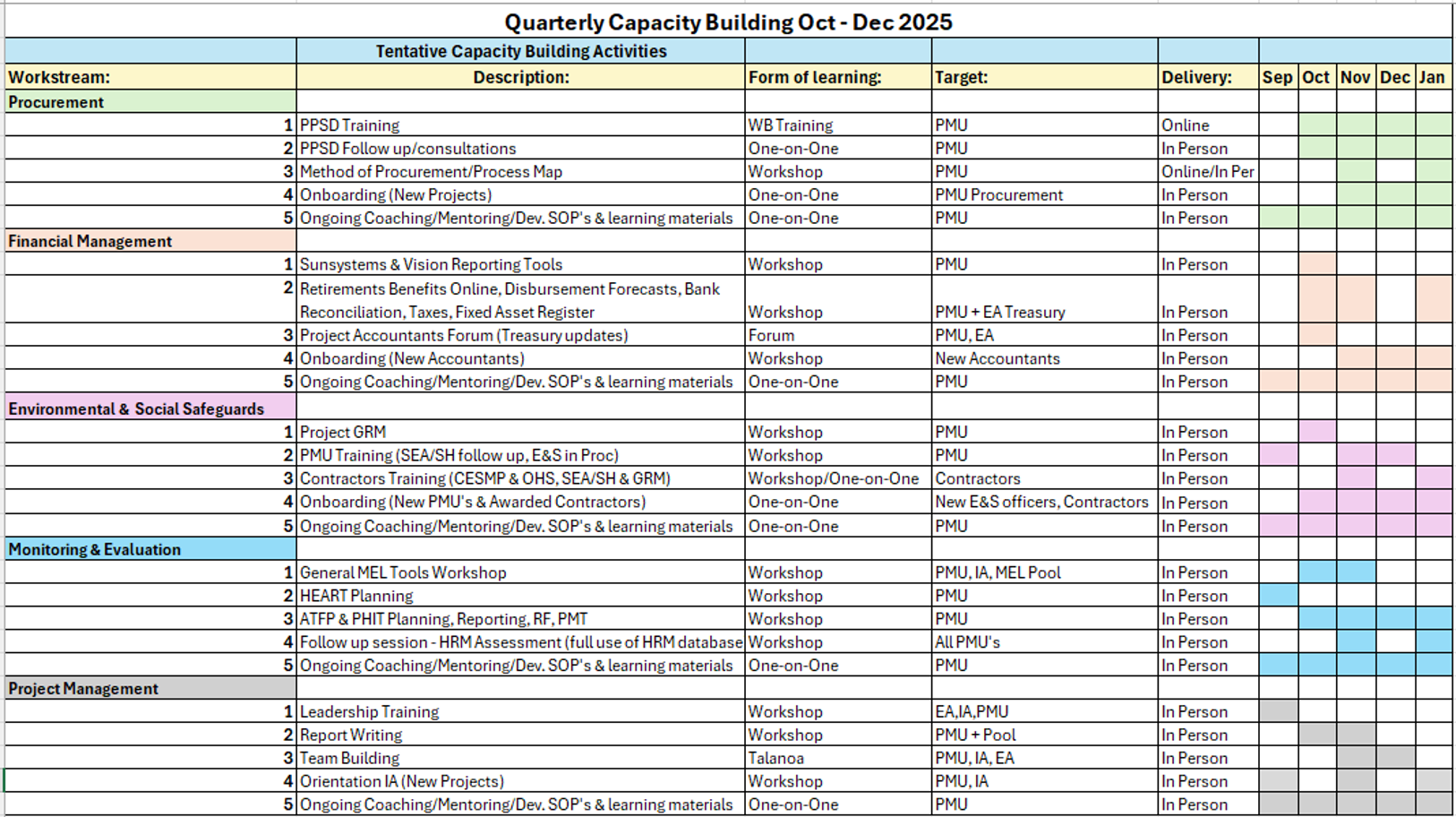Select the 'Sep' month header cell
The height and width of the screenshot is (817, 1456).
pos(1277,77)
